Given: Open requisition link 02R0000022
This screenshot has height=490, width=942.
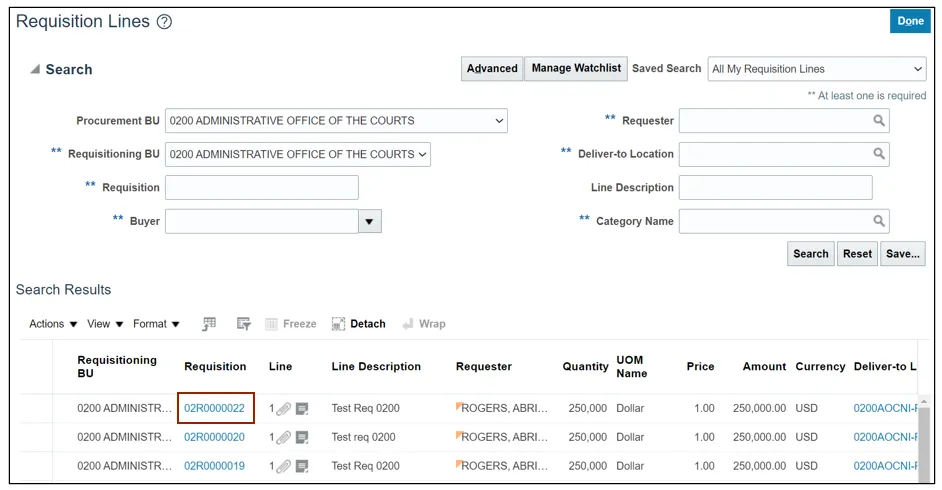Looking at the screenshot, I should pyautogui.click(x=214, y=408).
